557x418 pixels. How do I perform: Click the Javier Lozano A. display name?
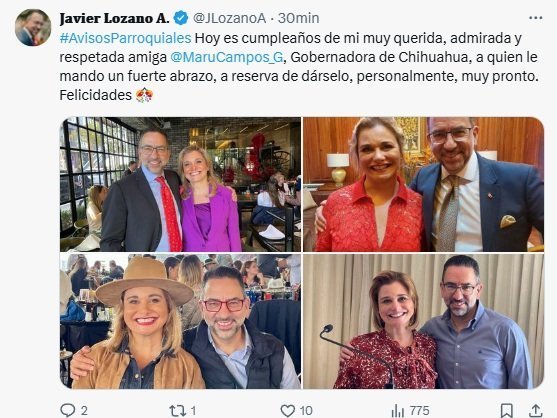click(x=114, y=18)
